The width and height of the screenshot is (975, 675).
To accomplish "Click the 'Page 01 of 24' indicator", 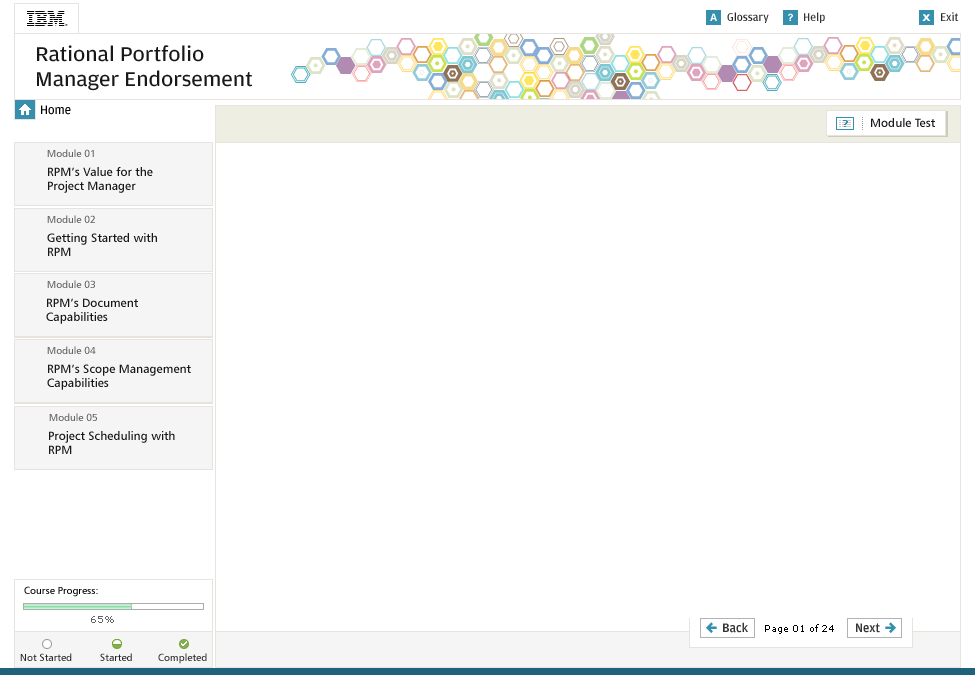I will point(799,628).
